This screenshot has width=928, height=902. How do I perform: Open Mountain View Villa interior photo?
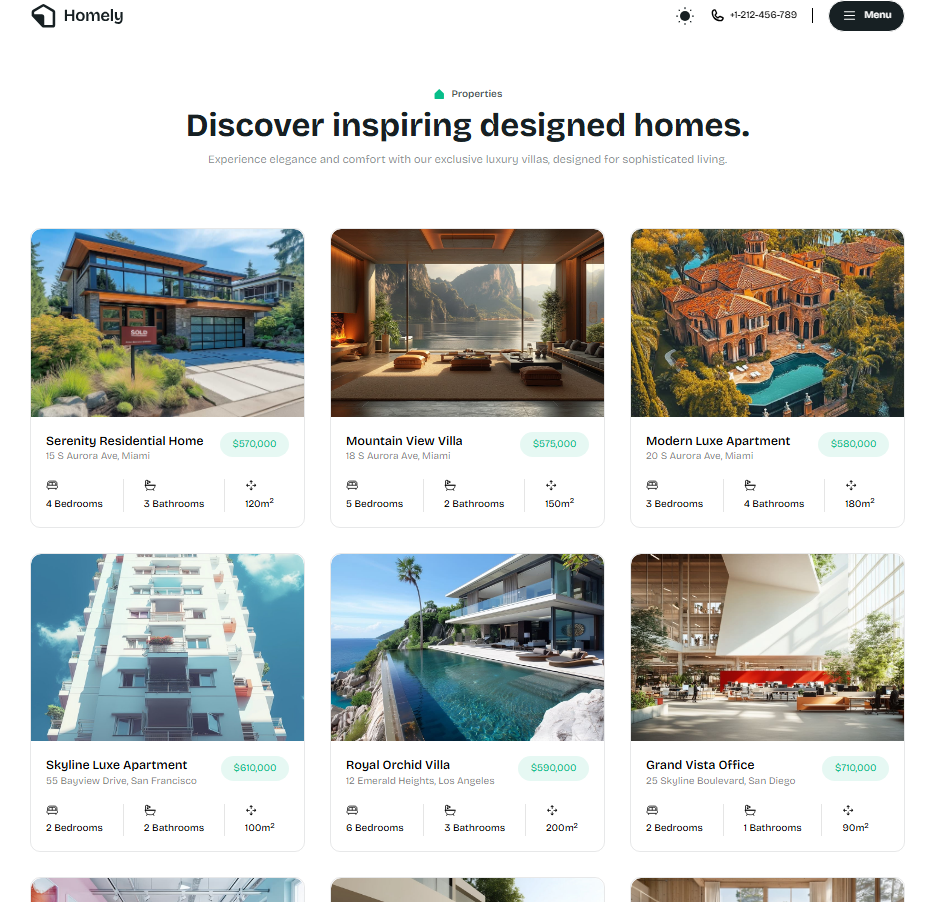pyautogui.click(x=467, y=323)
